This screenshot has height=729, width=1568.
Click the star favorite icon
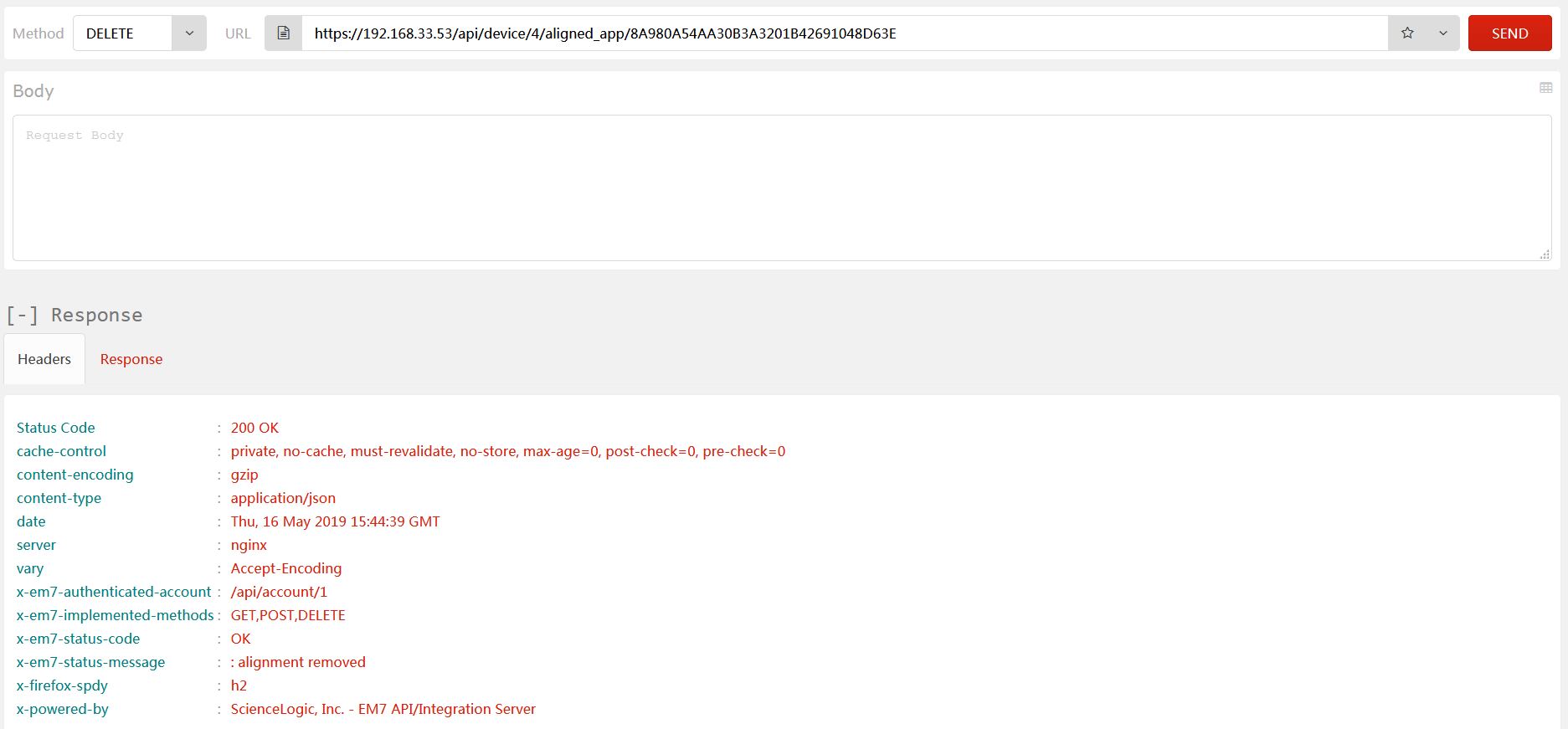click(x=1407, y=33)
